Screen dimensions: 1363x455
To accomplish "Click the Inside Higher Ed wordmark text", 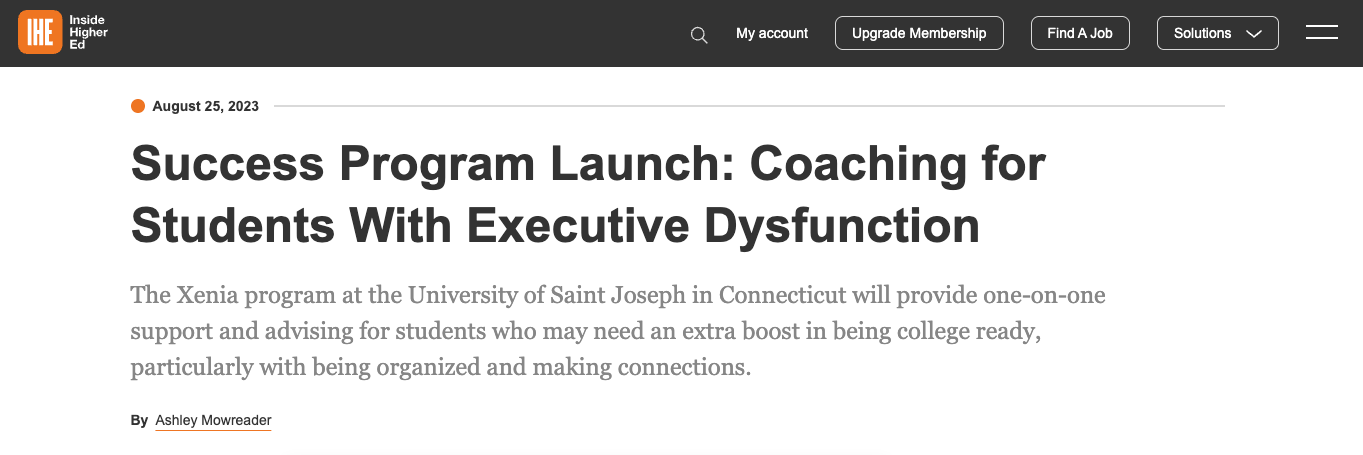I will point(88,33).
